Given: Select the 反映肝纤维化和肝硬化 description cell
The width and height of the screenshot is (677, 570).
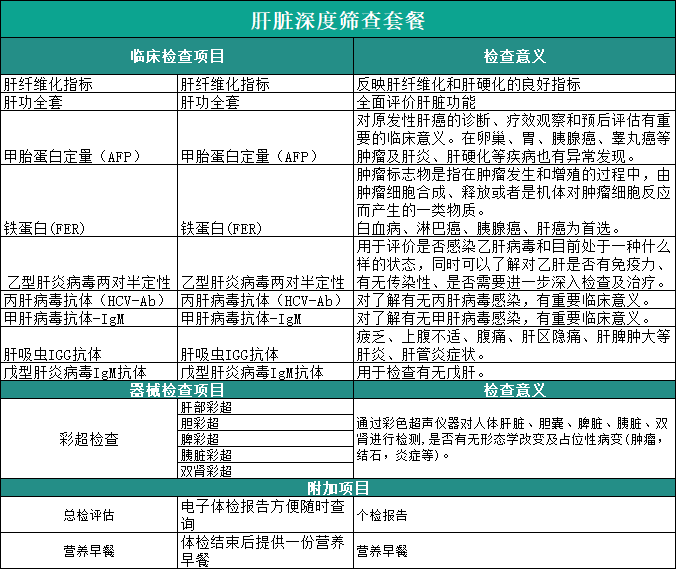Looking at the screenshot, I should 514,85.
